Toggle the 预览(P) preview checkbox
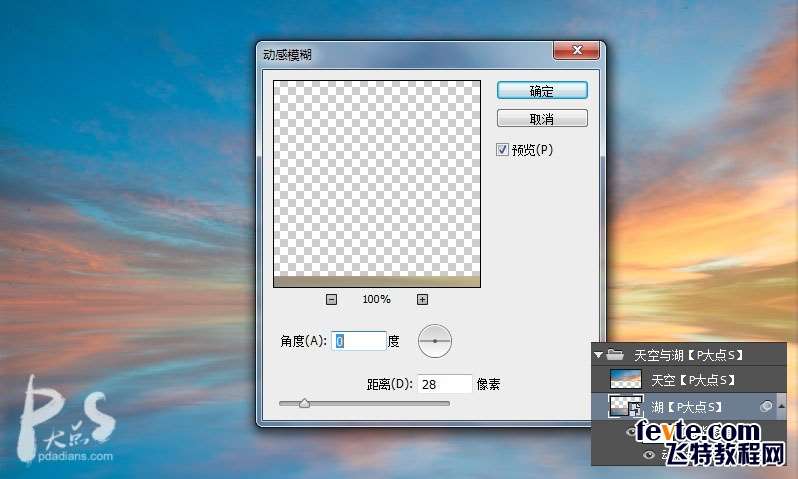Screen dimensions: 798x479 (502, 150)
